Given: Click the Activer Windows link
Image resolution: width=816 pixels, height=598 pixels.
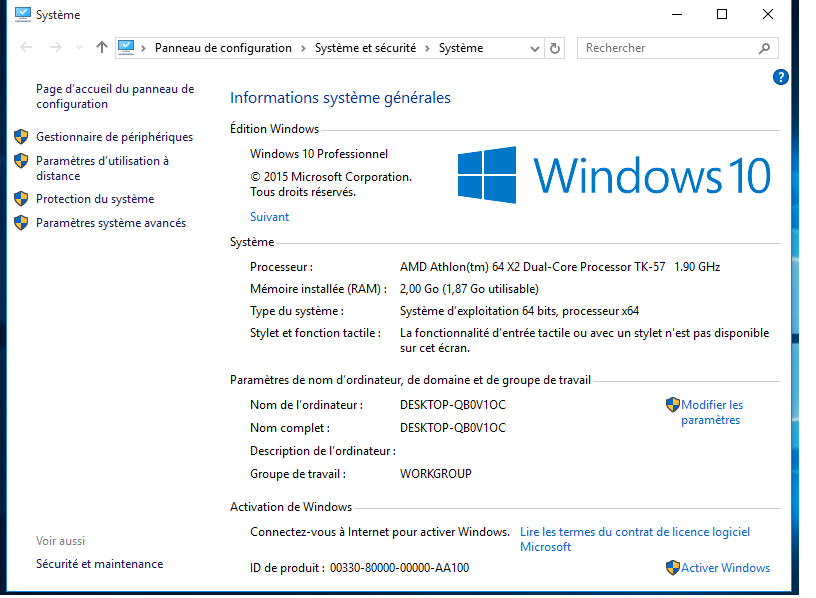Looking at the screenshot, I should pyautogui.click(x=725, y=568).
